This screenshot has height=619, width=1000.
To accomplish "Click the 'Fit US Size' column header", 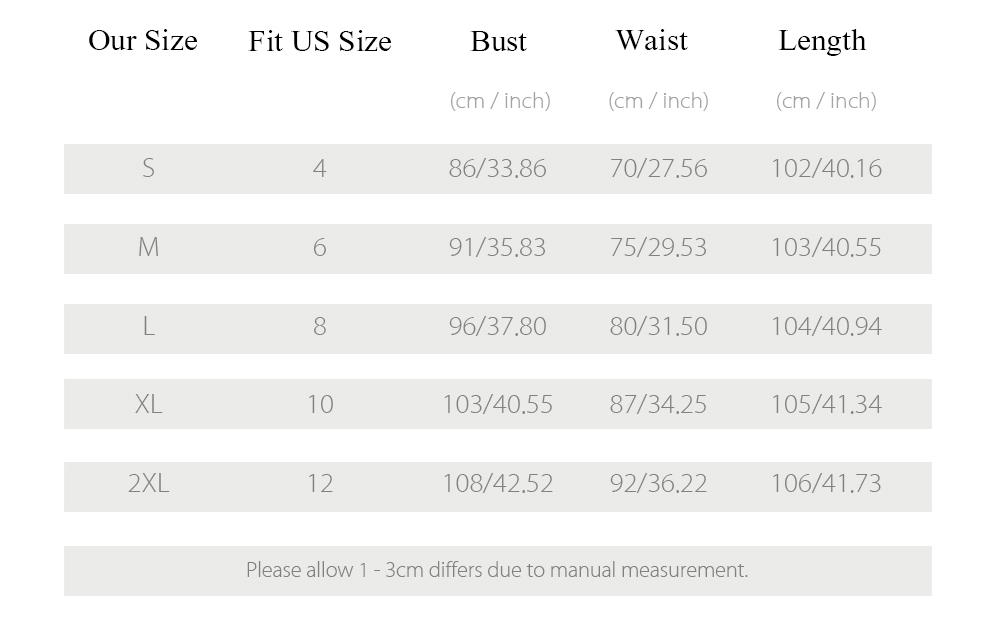I will [320, 41].
